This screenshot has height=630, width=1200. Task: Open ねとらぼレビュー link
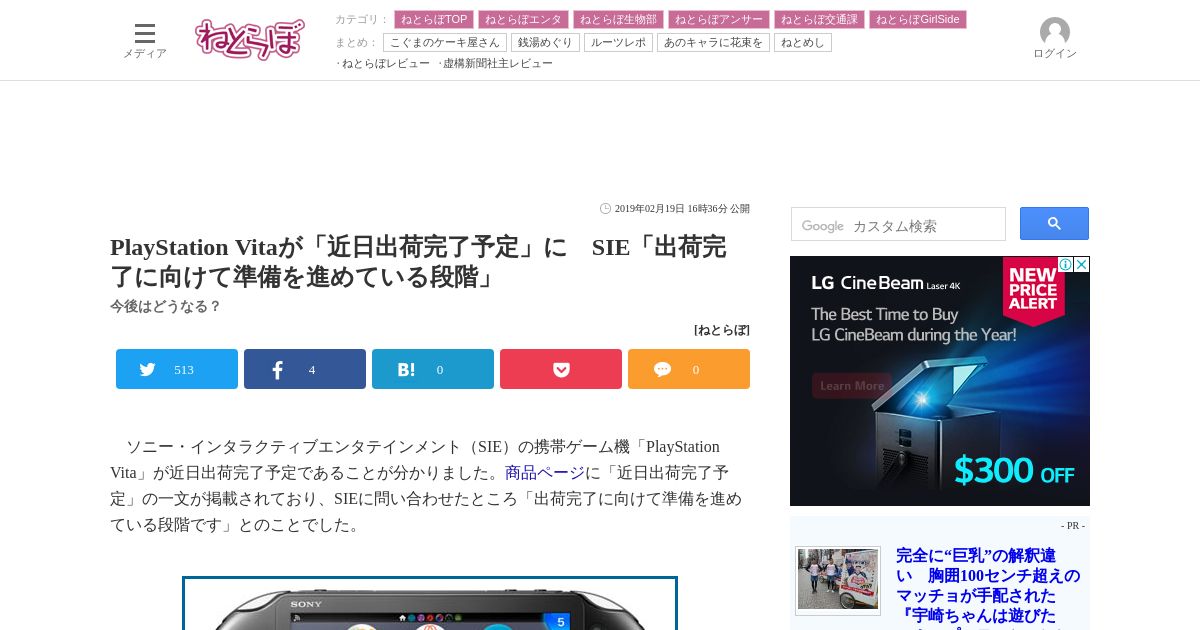(386, 63)
